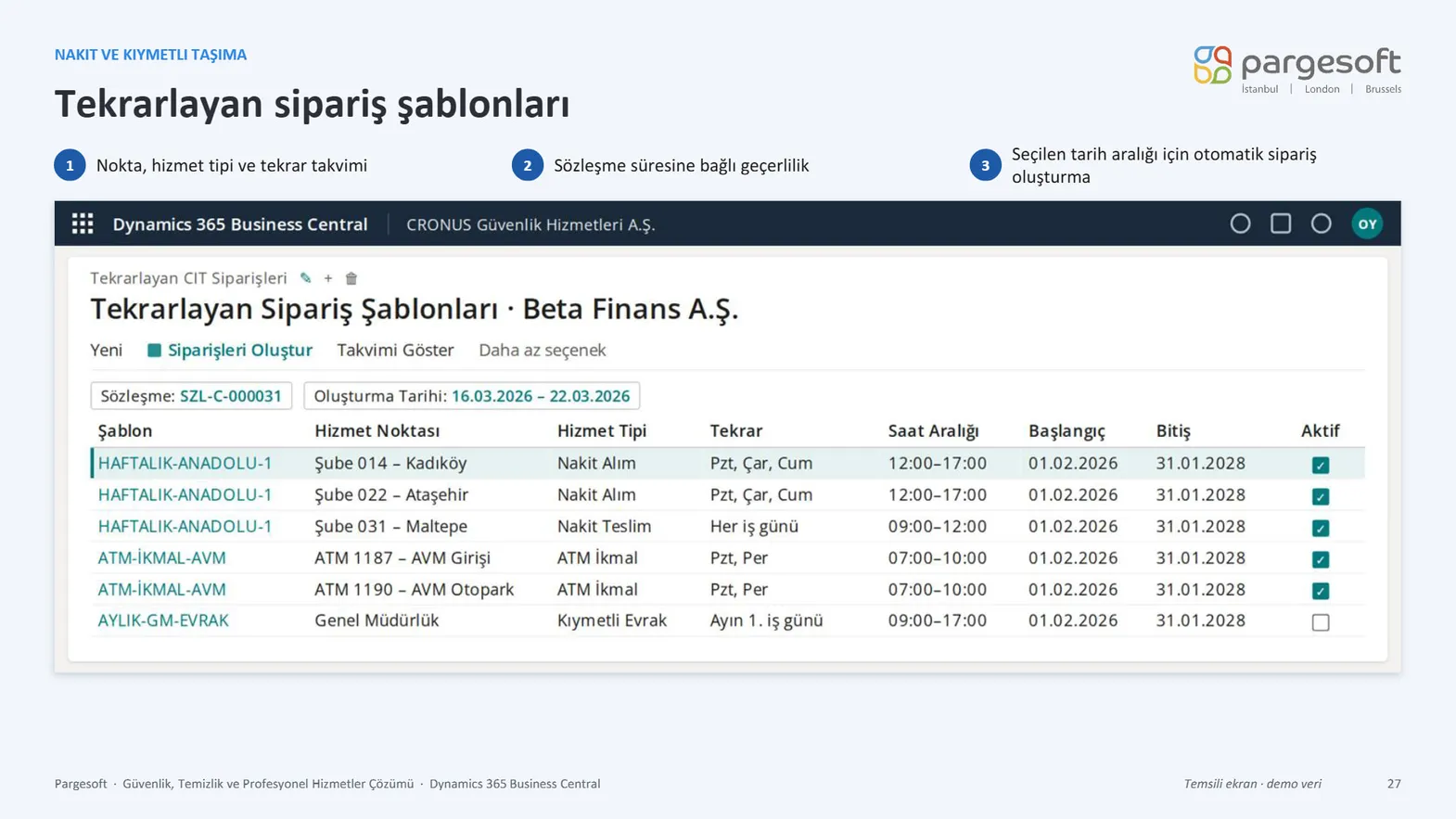Select the ATM 1190 – AVM Otopark cell

[x=414, y=589]
